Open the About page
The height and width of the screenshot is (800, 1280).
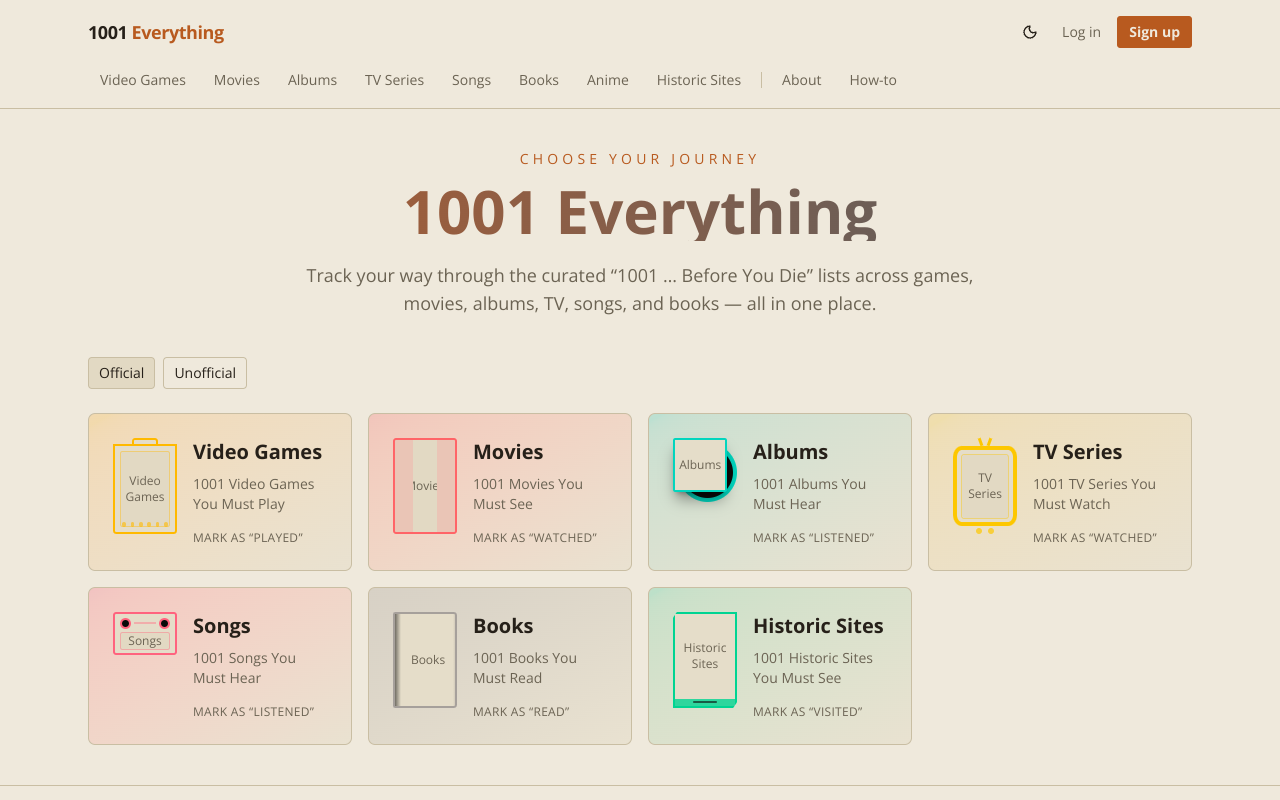[x=801, y=80]
